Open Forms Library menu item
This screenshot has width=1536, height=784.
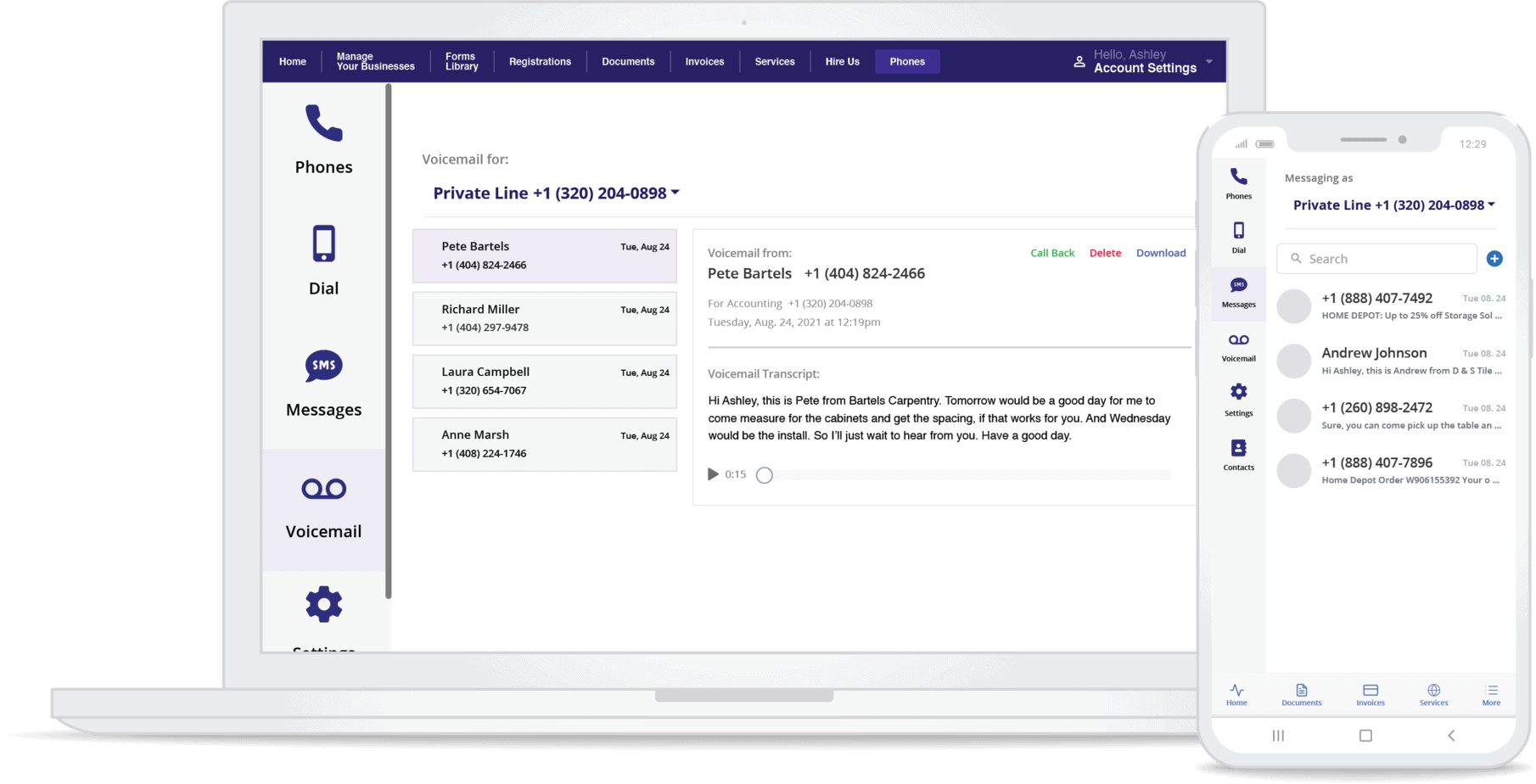click(462, 61)
